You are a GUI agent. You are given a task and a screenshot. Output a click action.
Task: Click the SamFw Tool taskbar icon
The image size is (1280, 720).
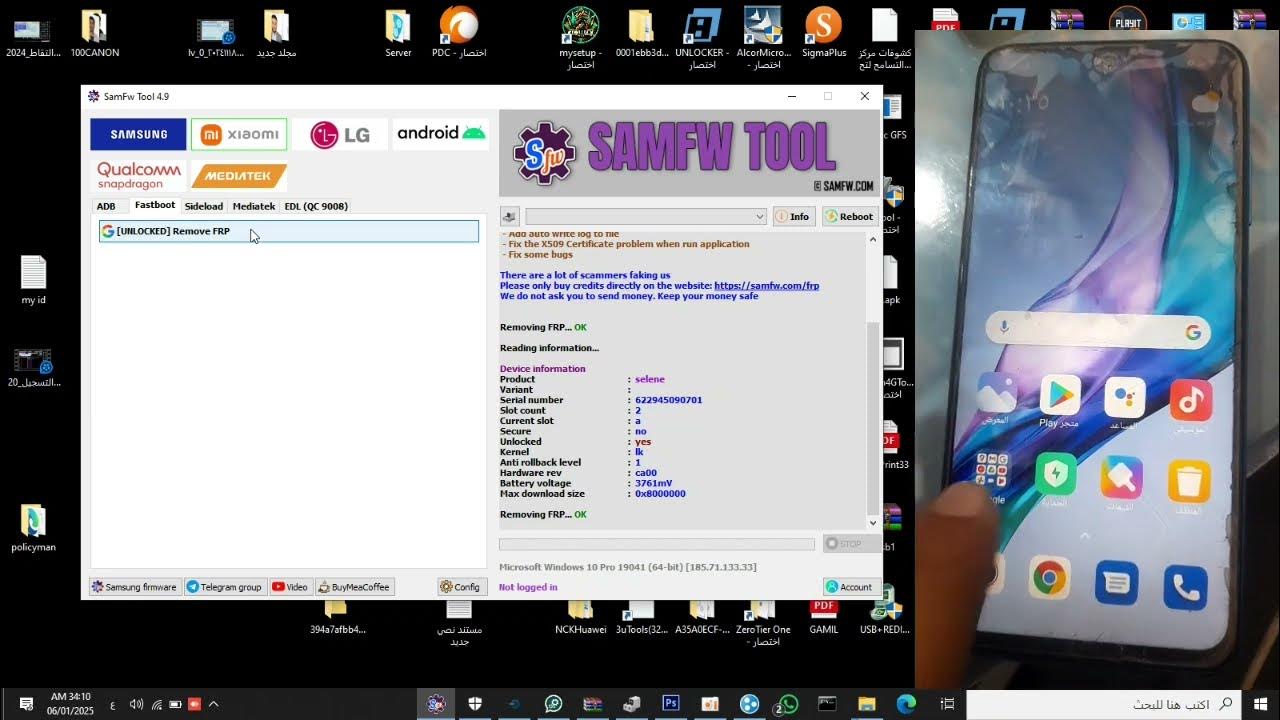[436, 704]
